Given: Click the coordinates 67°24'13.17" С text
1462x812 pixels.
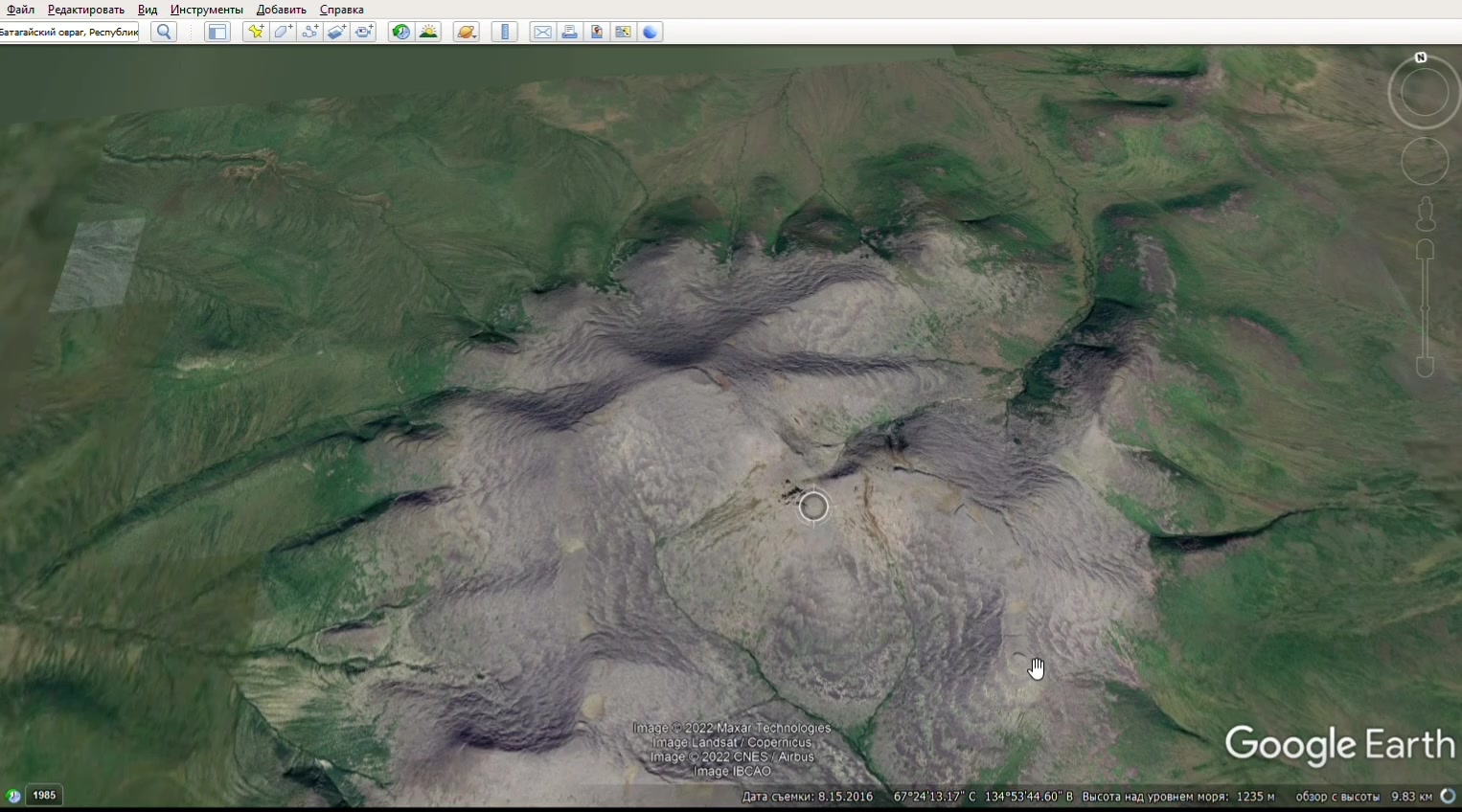Looking at the screenshot, I should pos(935,797).
